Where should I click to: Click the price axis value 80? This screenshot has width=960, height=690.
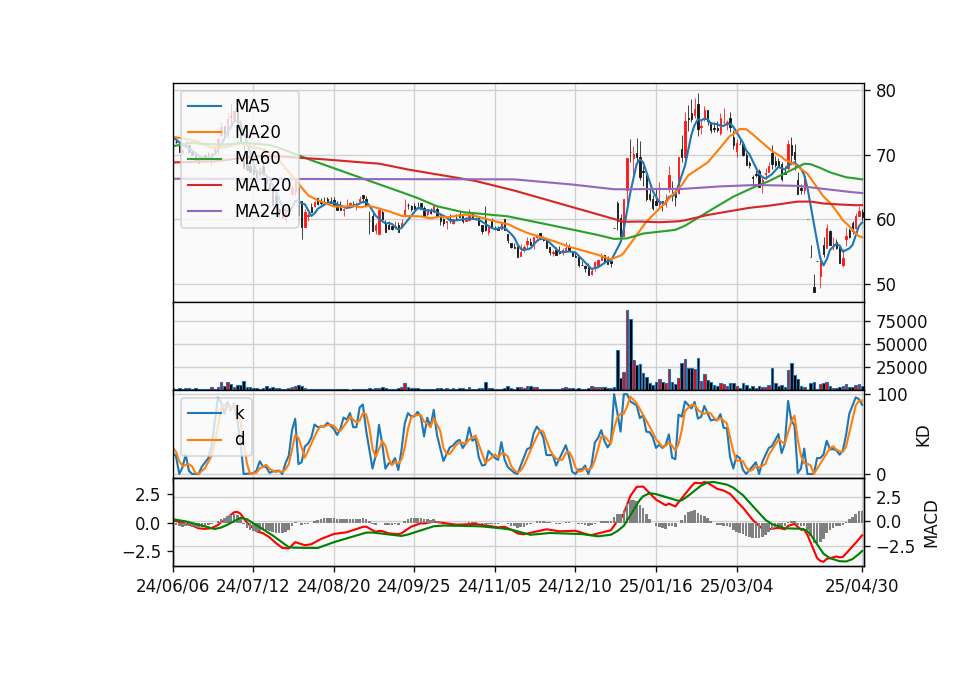886,91
